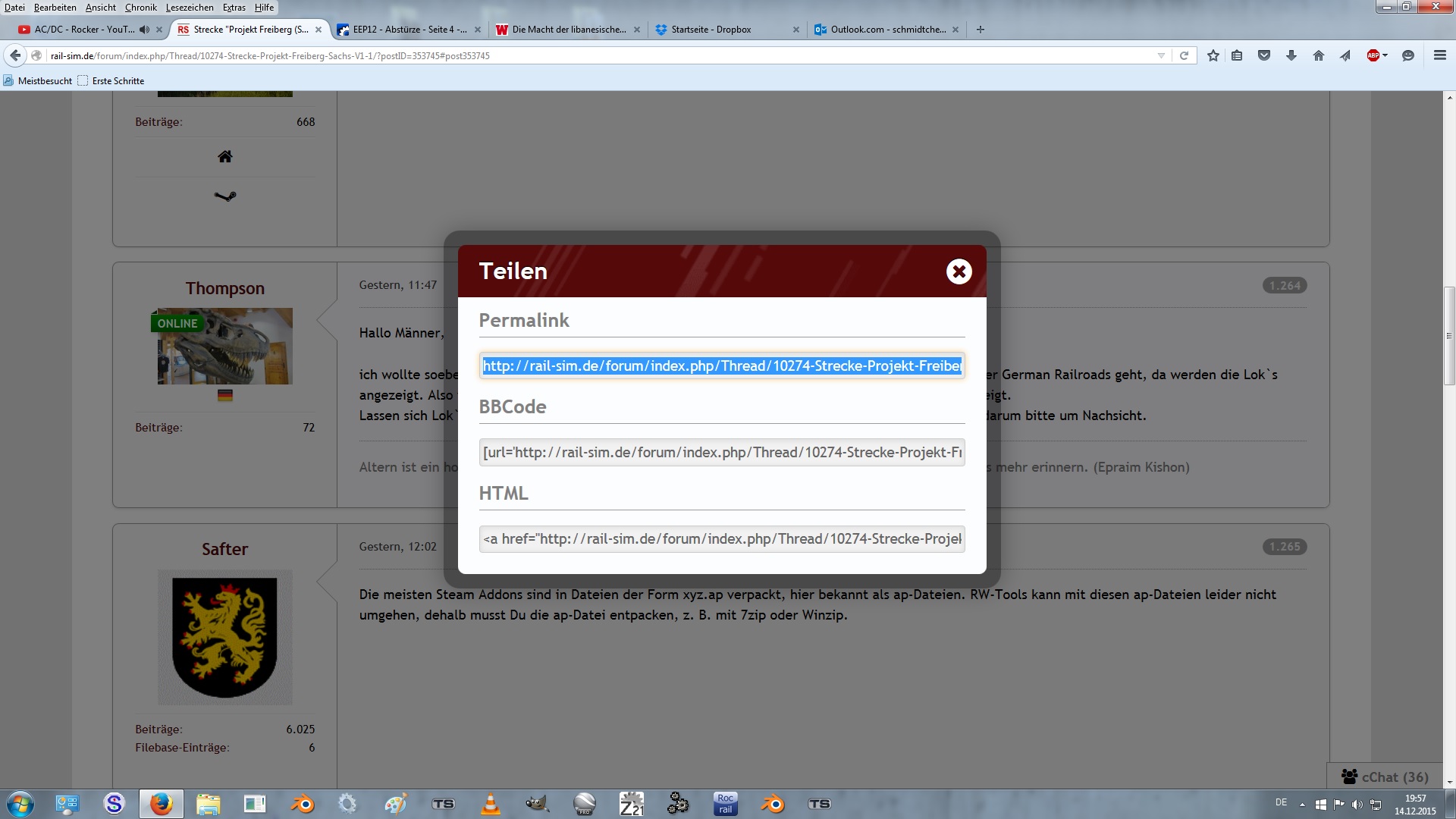Open the downloads arrow icon
This screenshot has width=1456, height=819.
point(1291,55)
